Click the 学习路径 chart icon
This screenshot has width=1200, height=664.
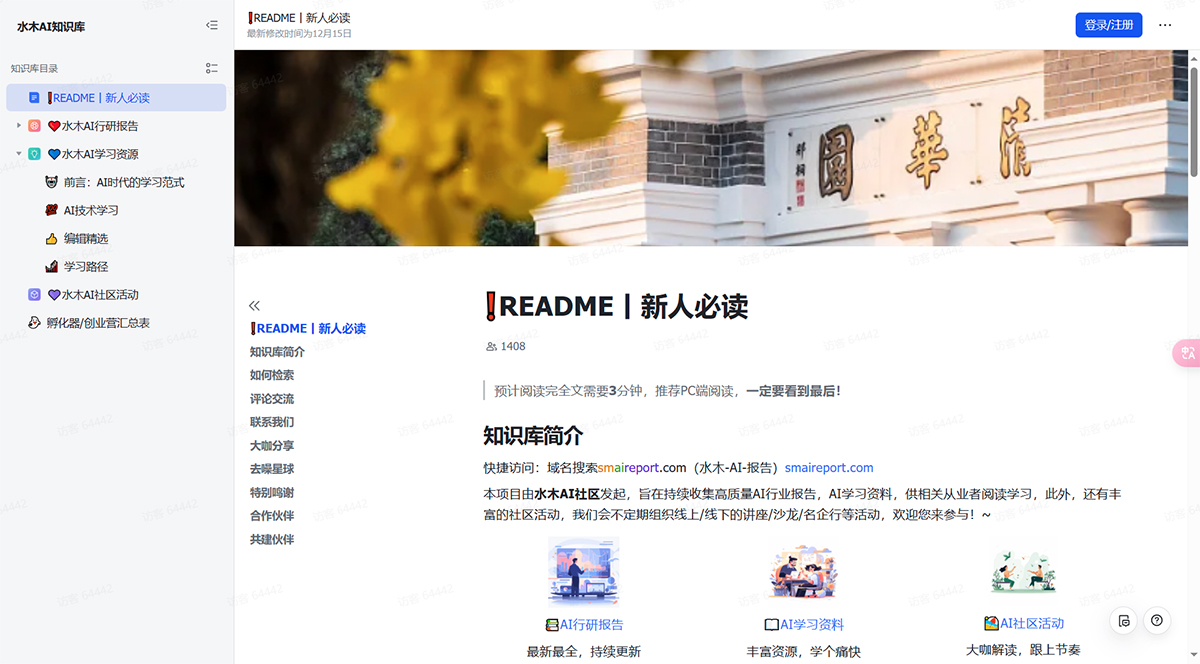[x=51, y=266]
